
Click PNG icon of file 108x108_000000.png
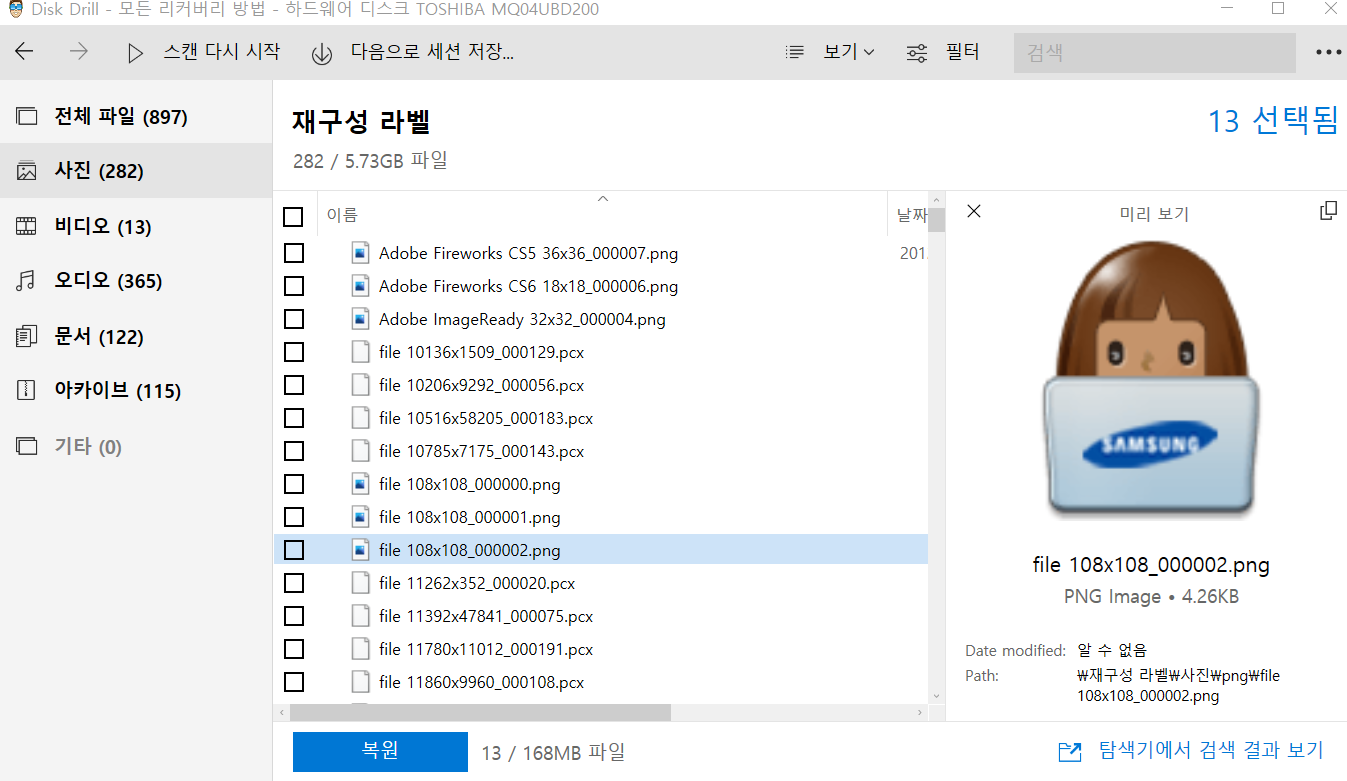360,484
